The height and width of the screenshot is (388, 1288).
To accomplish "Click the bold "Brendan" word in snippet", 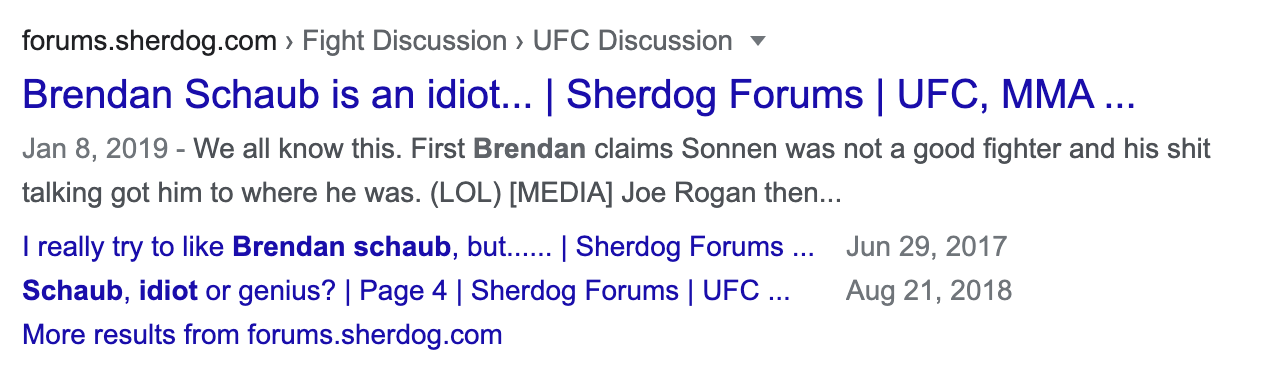I will (x=529, y=150).
